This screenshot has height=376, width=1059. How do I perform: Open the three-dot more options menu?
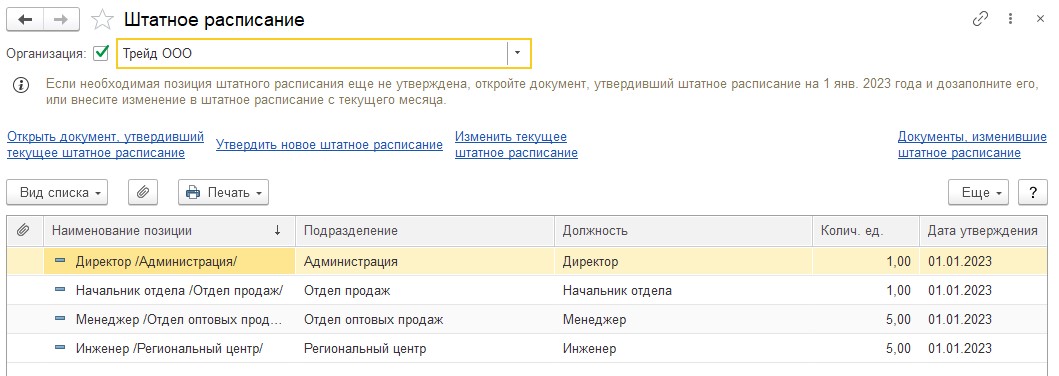coord(1010,19)
